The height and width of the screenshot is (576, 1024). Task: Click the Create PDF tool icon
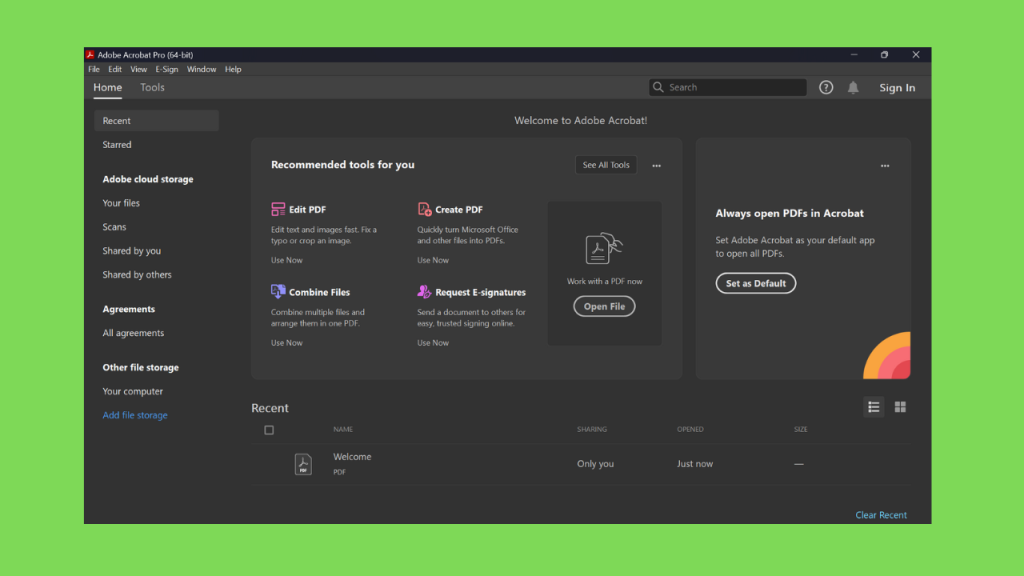[x=424, y=209]
